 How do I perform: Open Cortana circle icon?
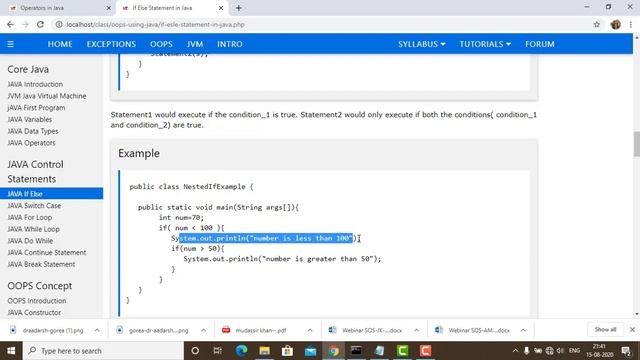(x=195, y=351)
